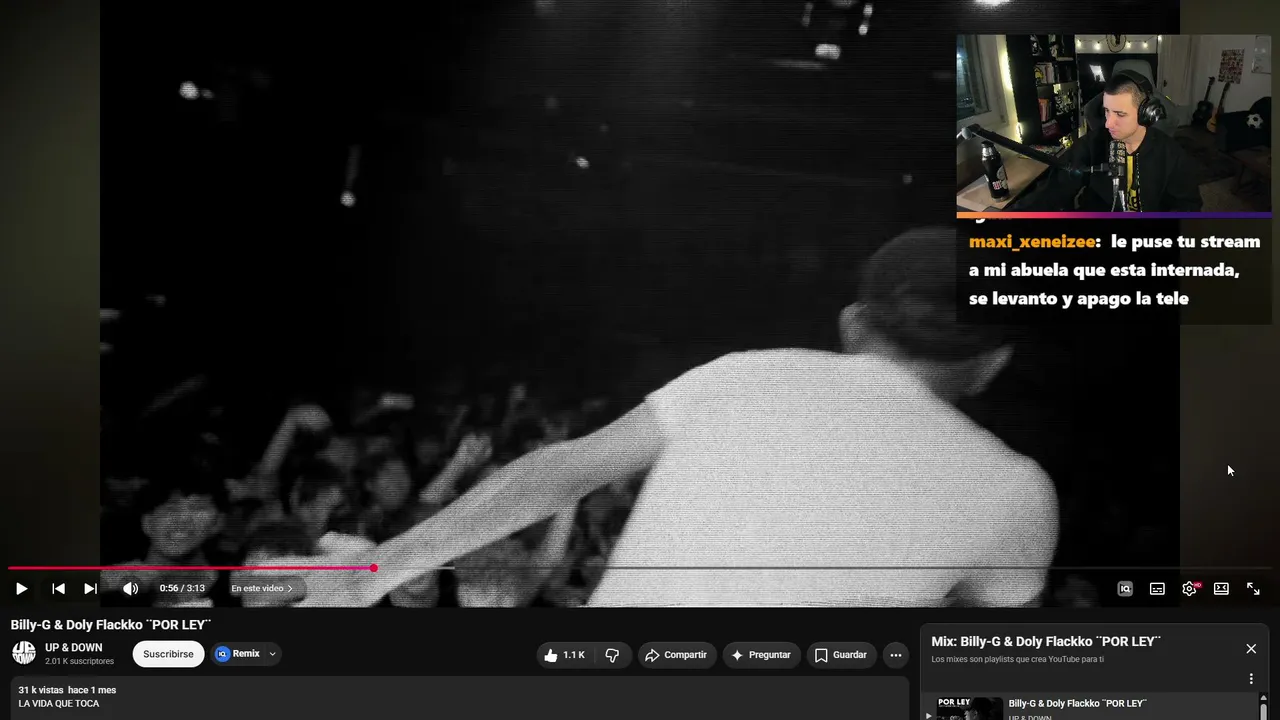Select the POR LEY playlist thumbnail

969,708
